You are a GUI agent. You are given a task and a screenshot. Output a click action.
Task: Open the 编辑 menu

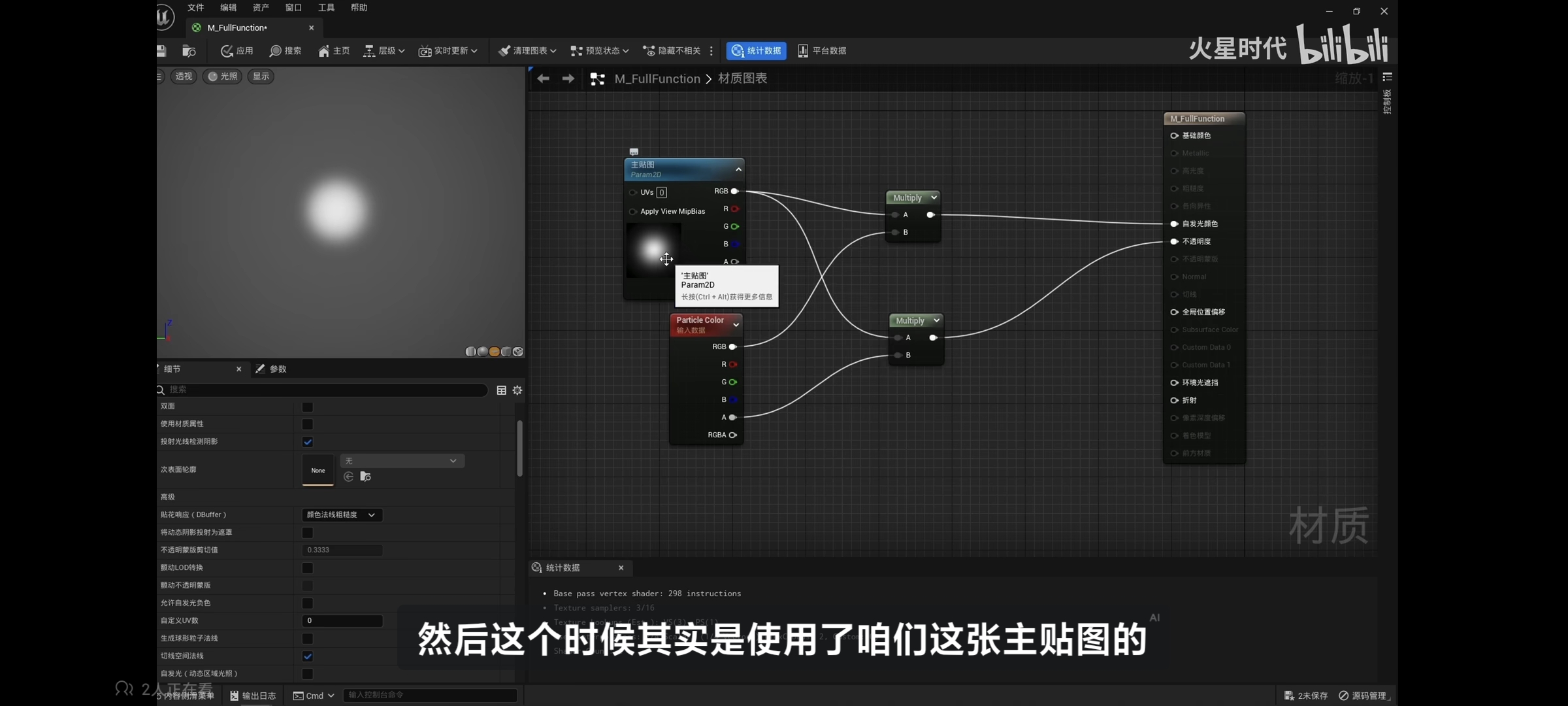[228, 8]
